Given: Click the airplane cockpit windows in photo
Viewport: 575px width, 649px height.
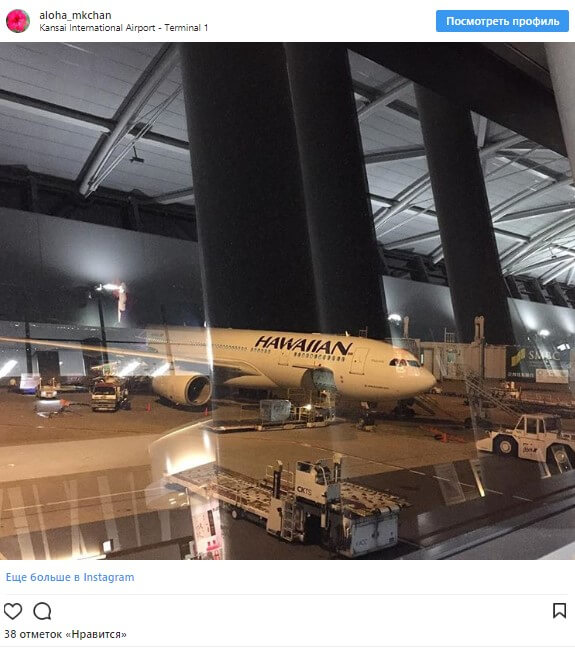Looking at the screenshot, I should coord(405,363).
